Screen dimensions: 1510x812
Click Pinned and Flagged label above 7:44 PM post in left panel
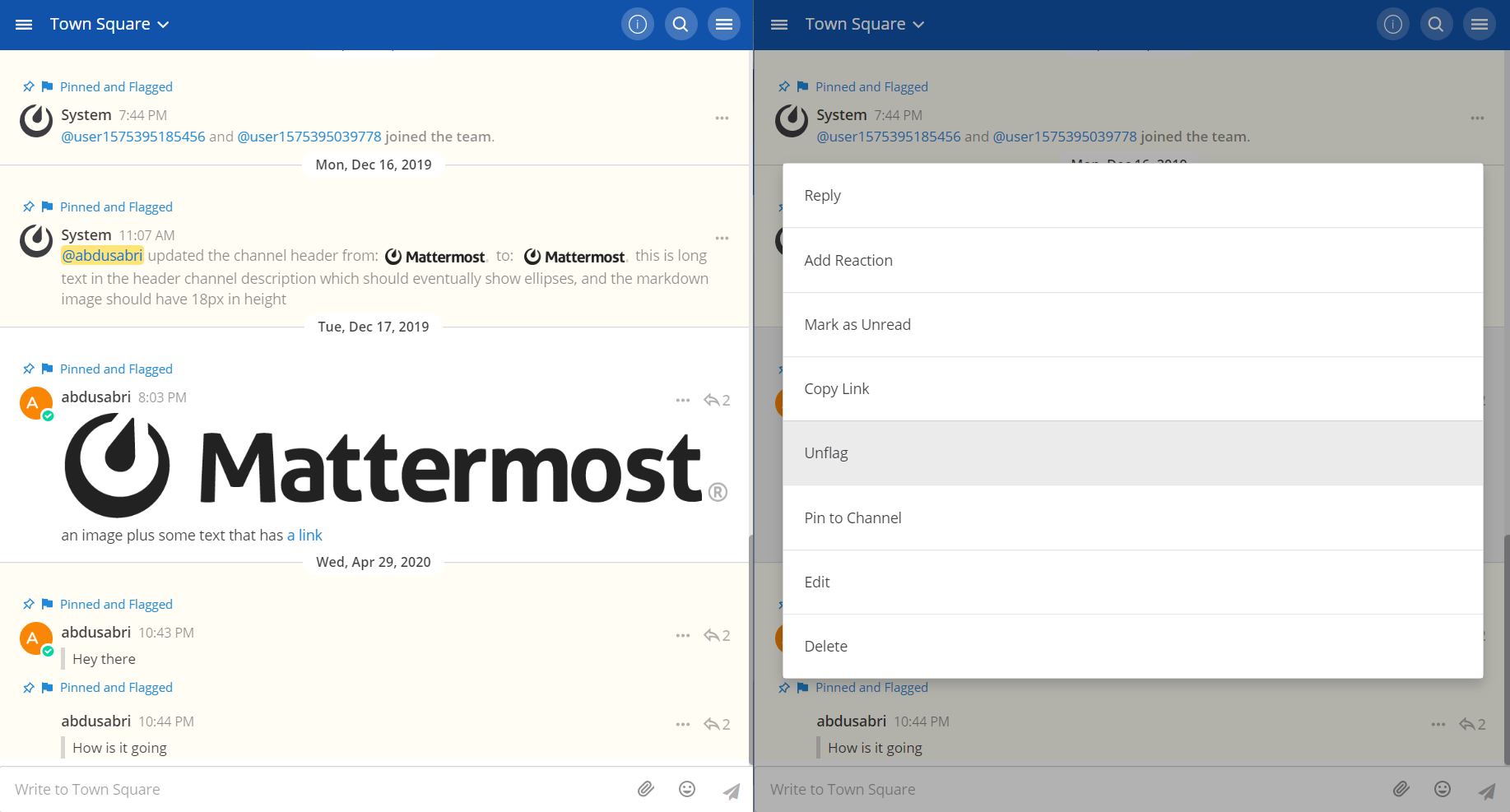[x=116, y=87]
